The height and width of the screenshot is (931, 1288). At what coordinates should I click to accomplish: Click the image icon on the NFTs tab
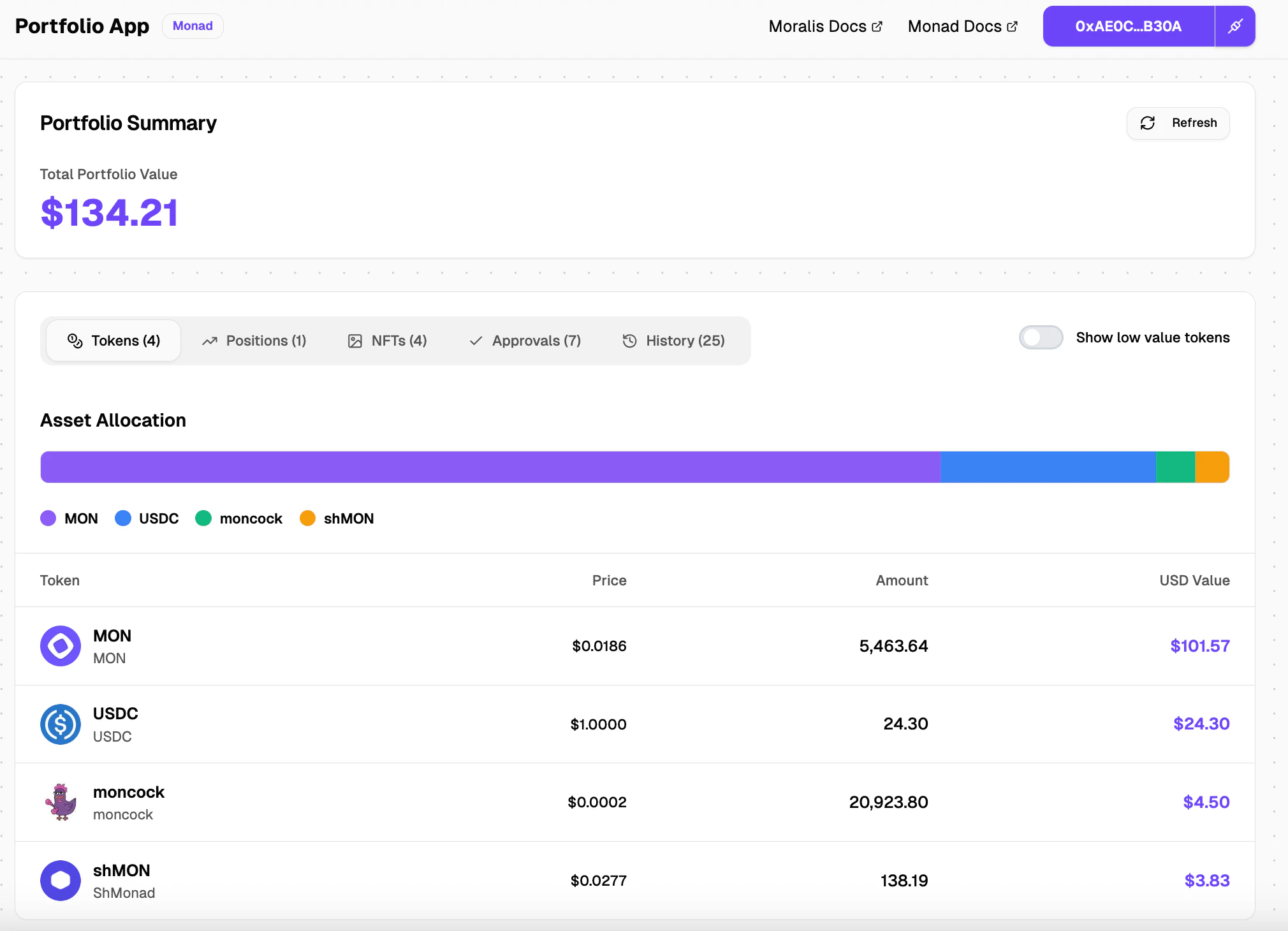coord(355,341)
